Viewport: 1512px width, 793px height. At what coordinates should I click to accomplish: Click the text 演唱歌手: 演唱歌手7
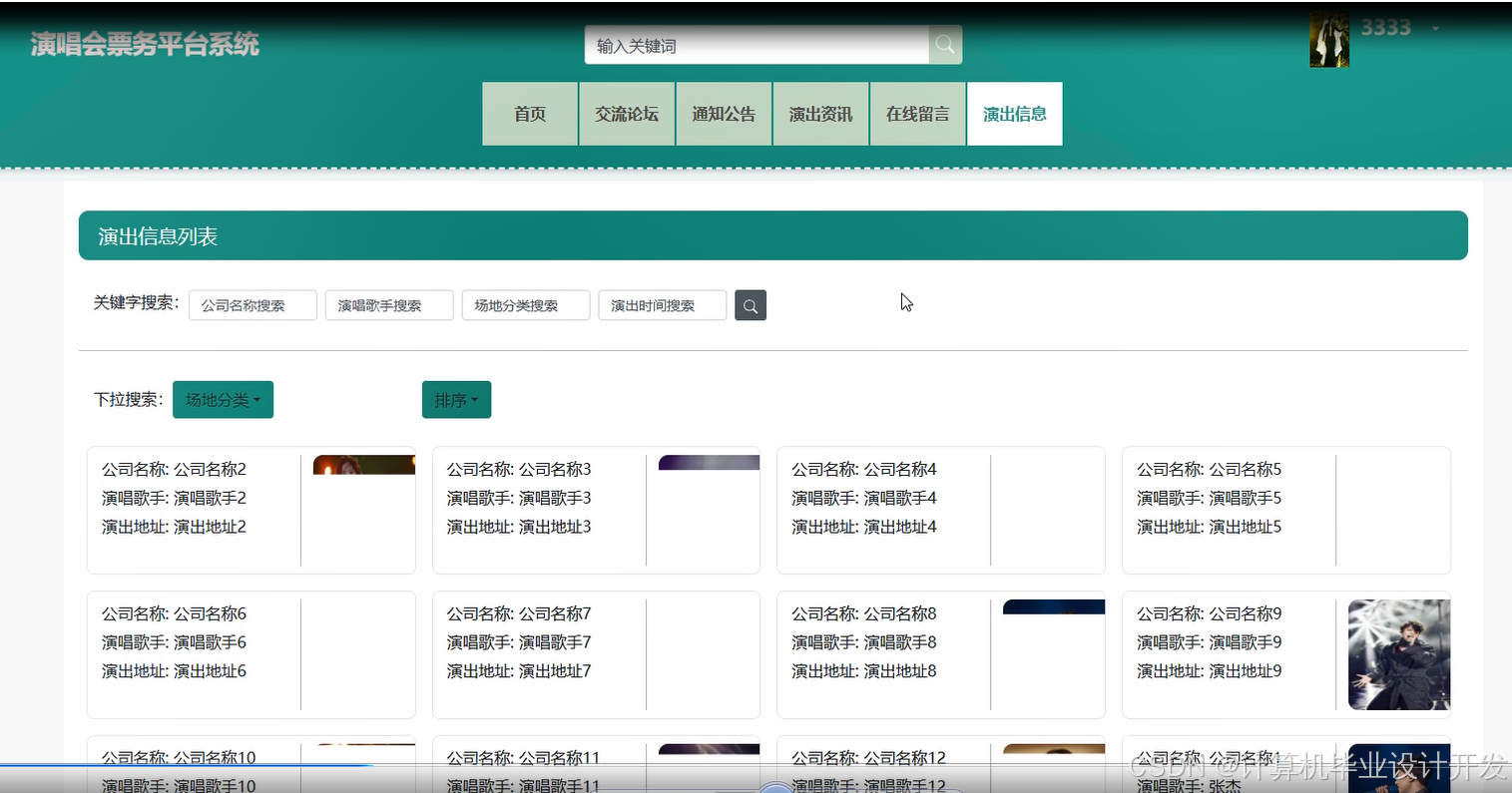click(519, 642)
